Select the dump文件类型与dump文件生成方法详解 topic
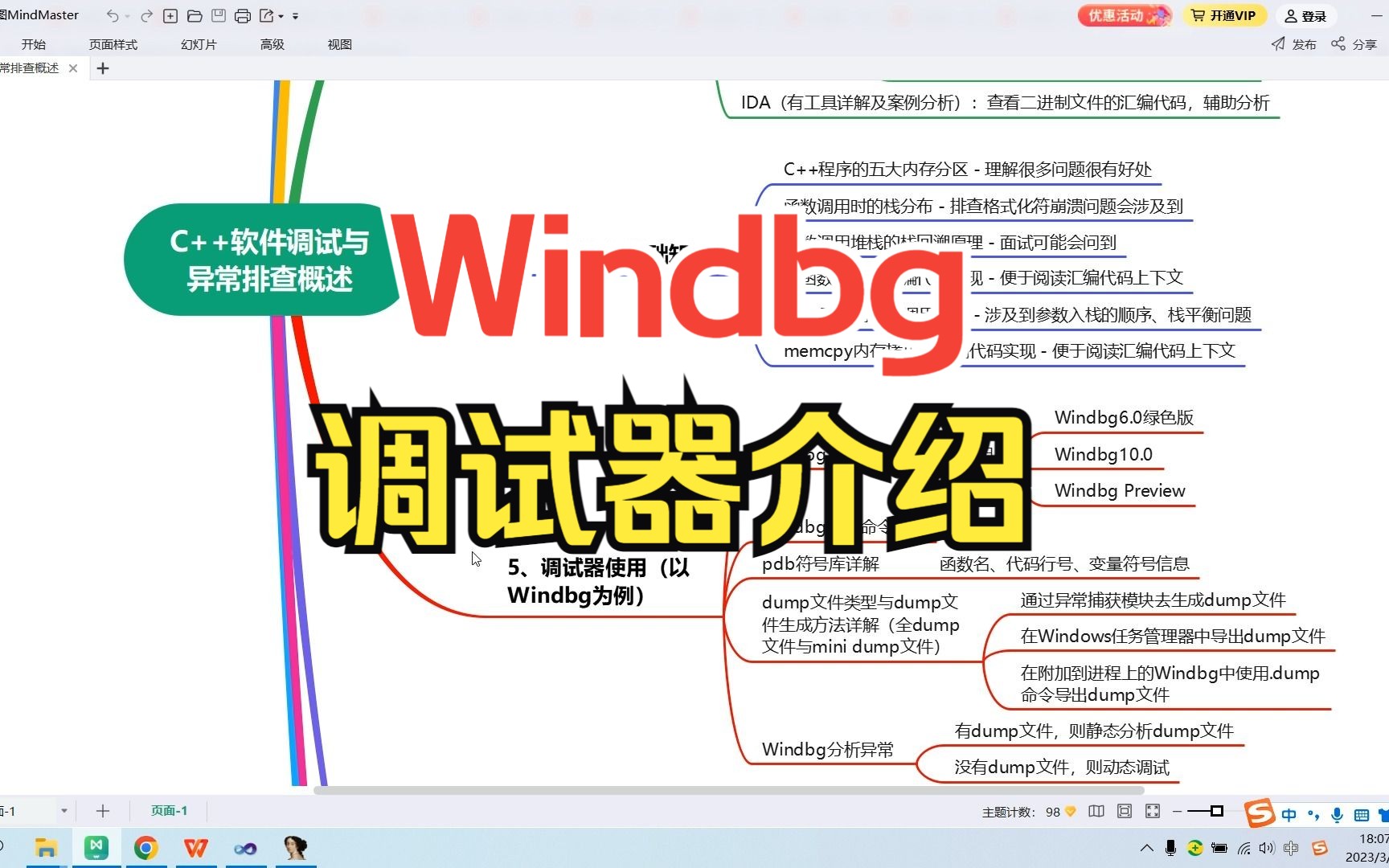 (x=860, y=624)
